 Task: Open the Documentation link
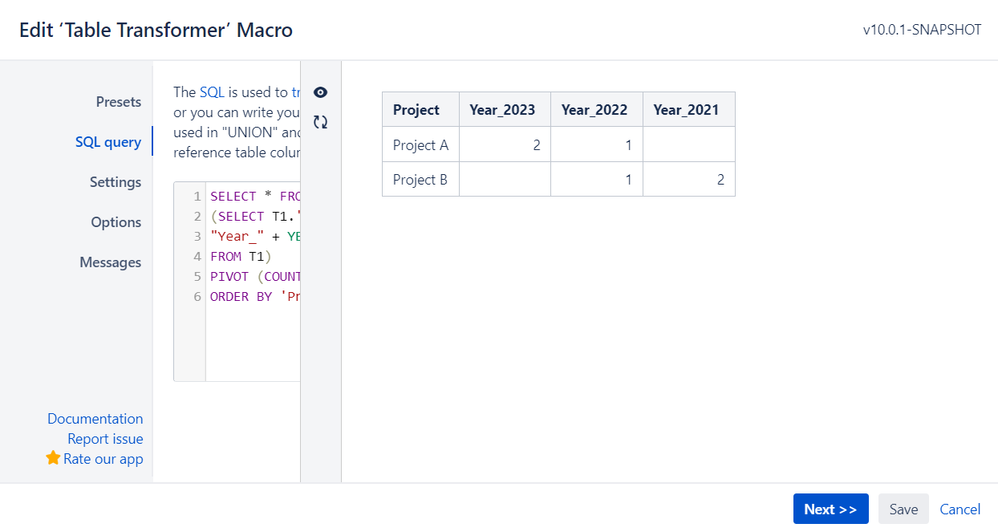(x=95, y=419)
